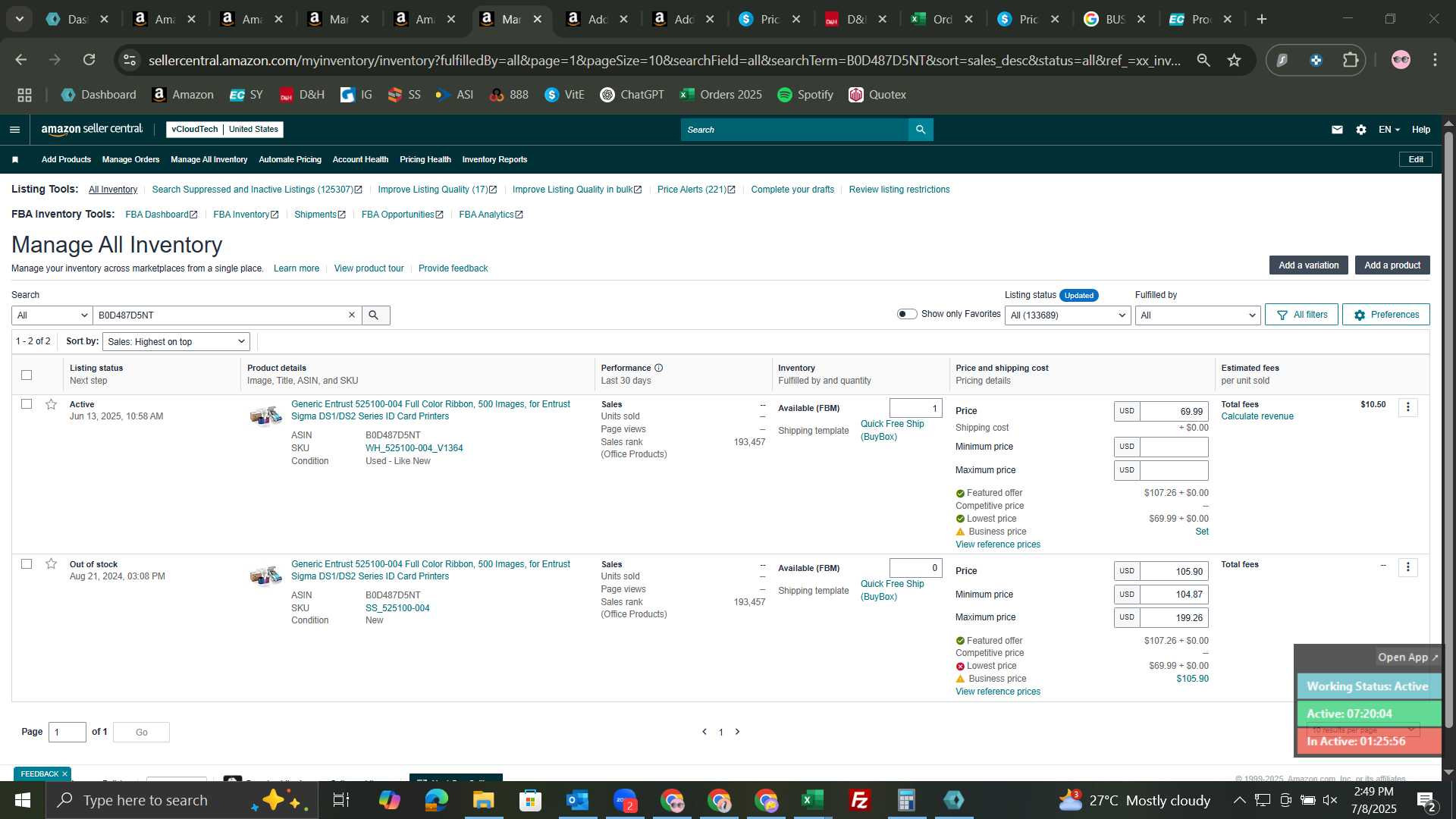Open the Excel icon on the taskbar
Viewport: 1456px width, 819px height.
coord(813,800)
